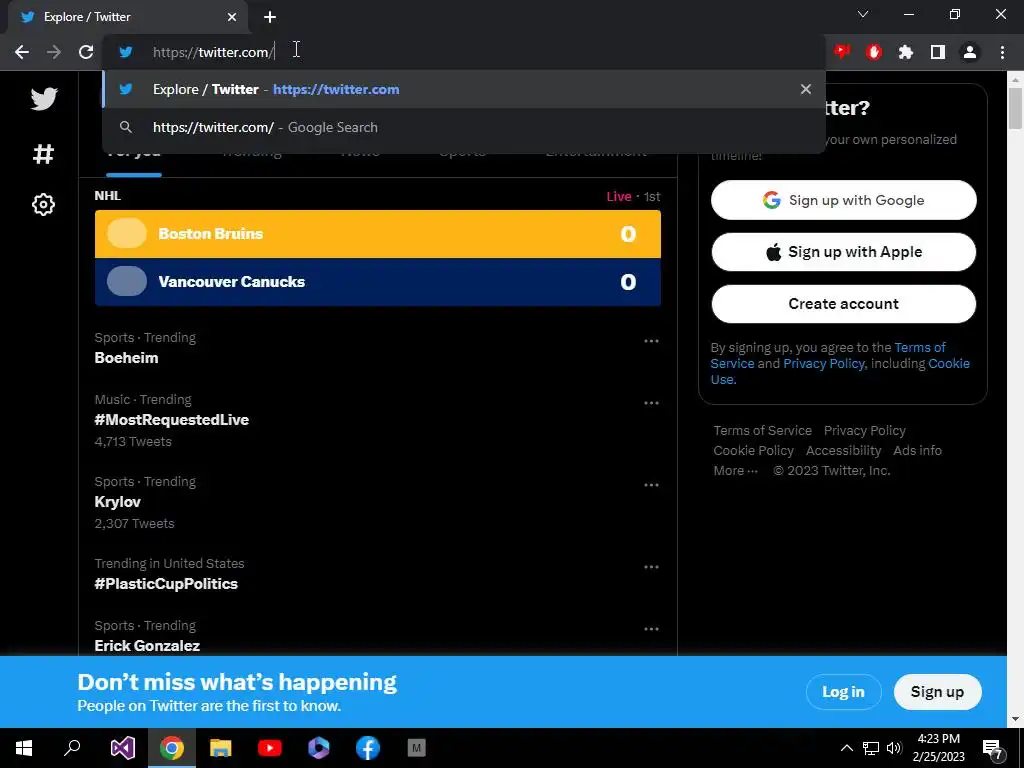Click the red hand ad-blocker extension icon
Viewport: 1024px width, 768px height.
click(874, 52)
